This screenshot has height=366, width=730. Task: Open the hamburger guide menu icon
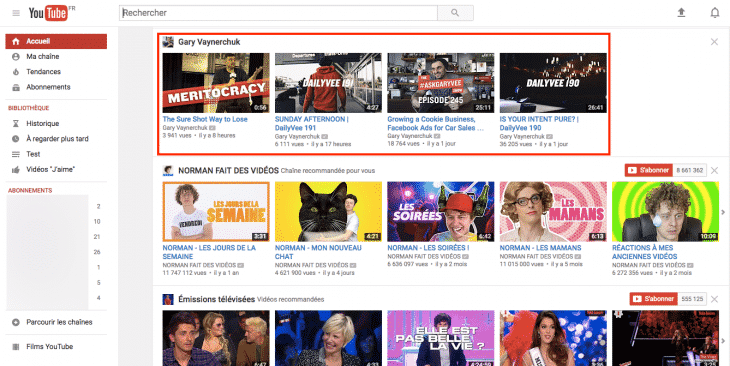16,13
